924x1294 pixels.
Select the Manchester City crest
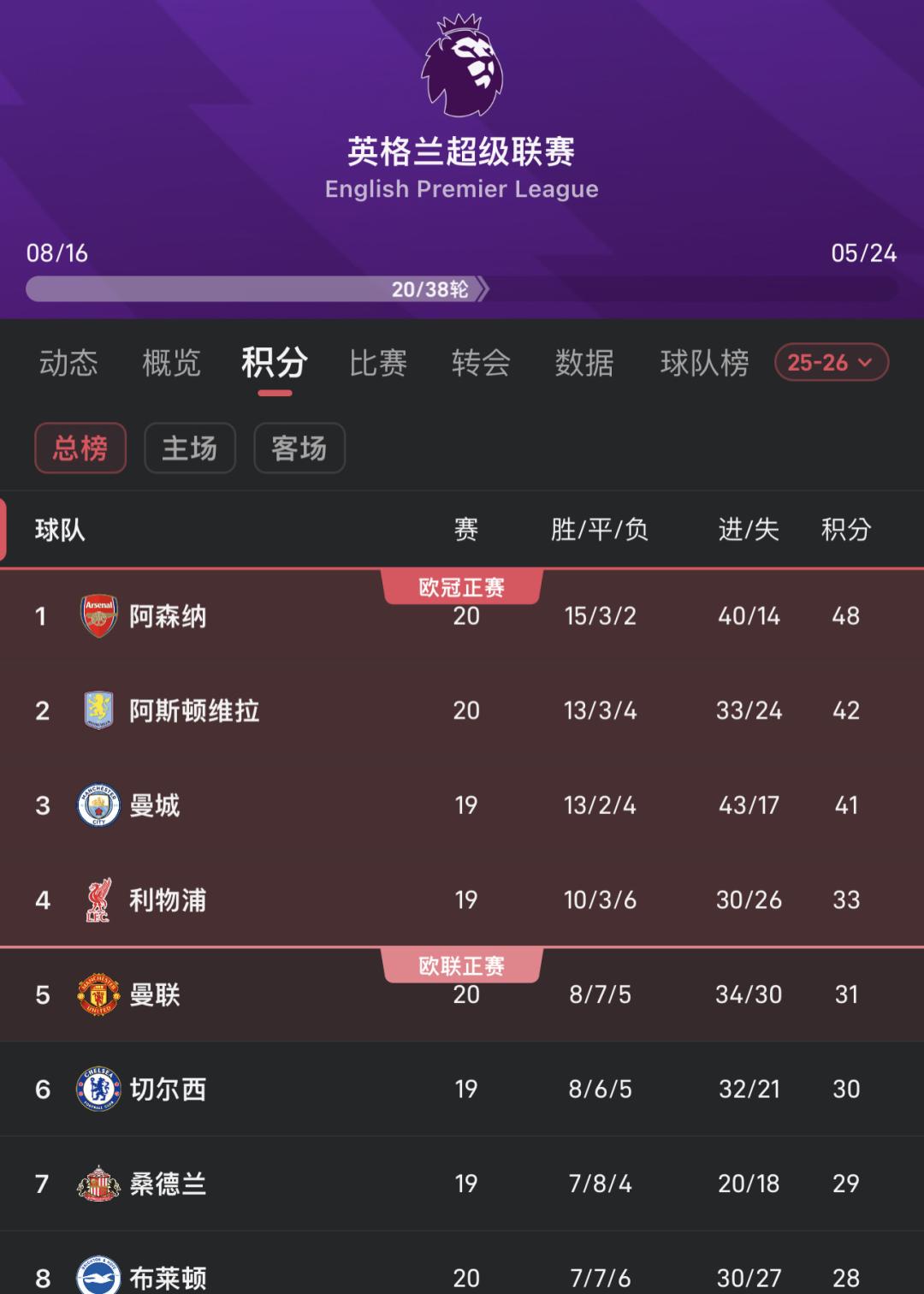[x=99, y=805]
